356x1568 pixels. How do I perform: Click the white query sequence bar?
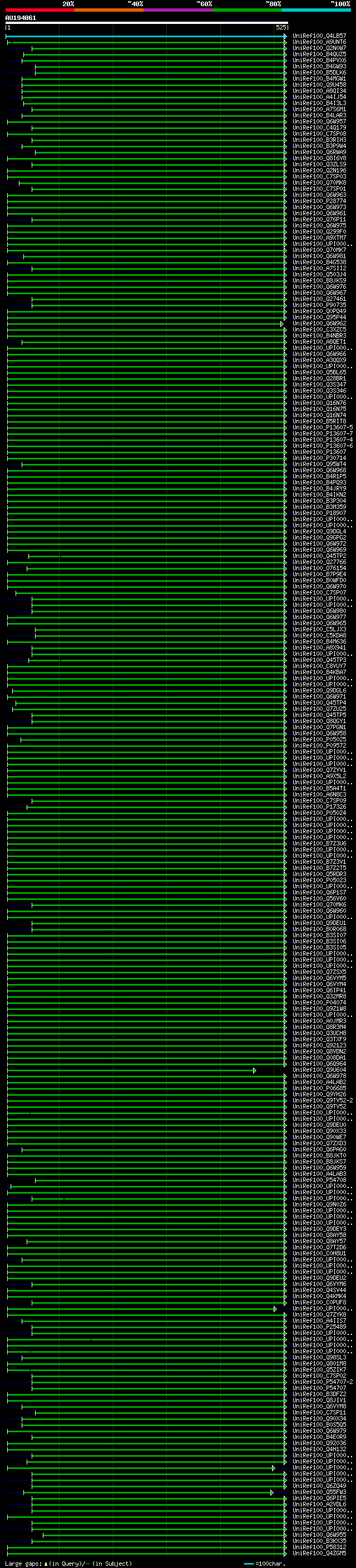click(147, 22)
